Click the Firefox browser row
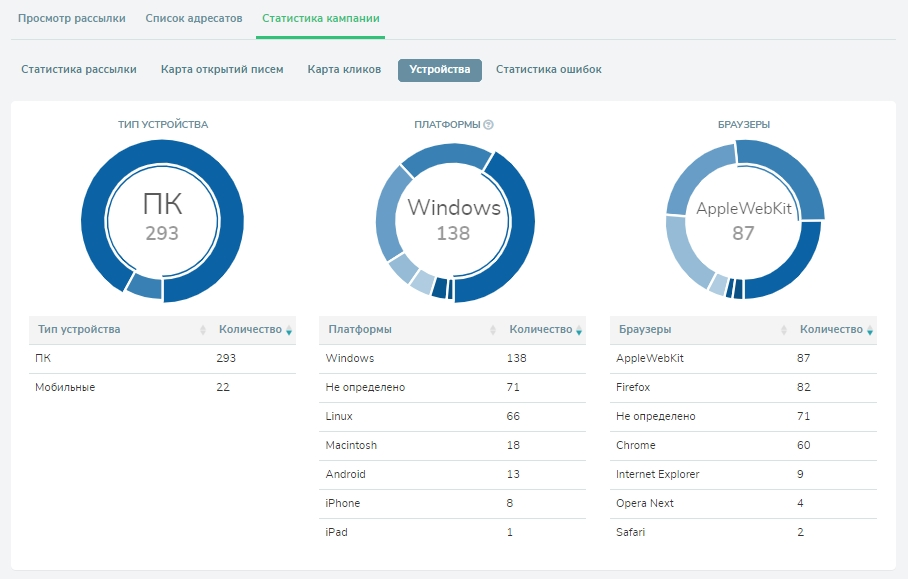Viewport: 908px width, 579px height. [744, 388]
